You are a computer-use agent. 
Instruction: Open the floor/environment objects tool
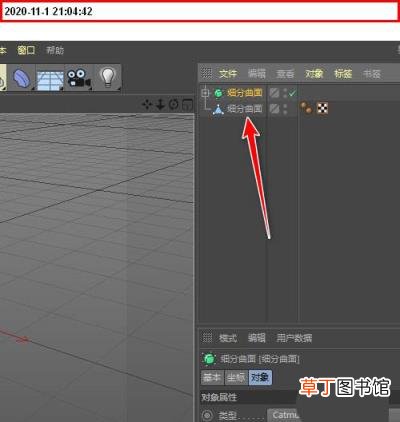click(50, 79)
